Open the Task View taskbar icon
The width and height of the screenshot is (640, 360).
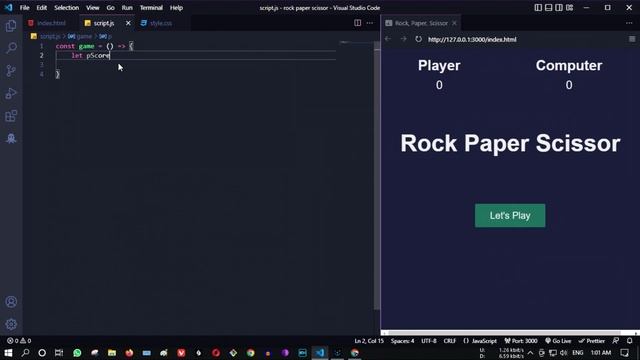point(59,353)
